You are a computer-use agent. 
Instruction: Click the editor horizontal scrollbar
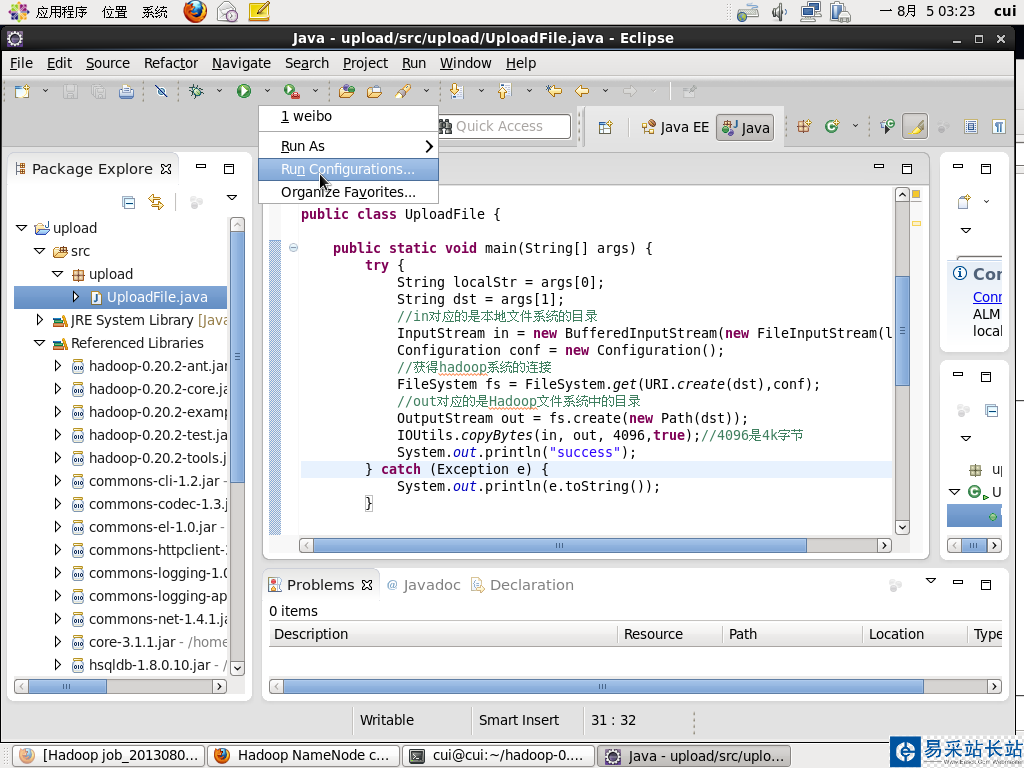click(x=559, y=546)
